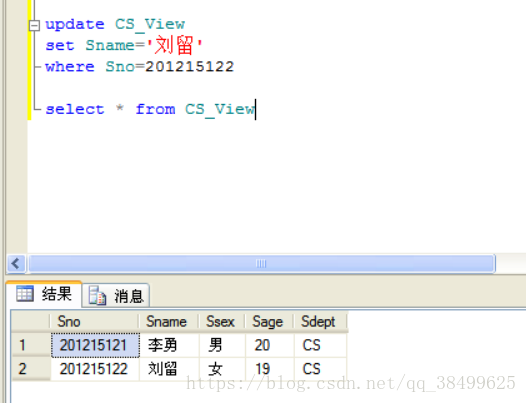Viewport: 527px width, 403px height.
Task: Place cursor on 'update' keyword in editor
Action: click(x=75, y=25)
